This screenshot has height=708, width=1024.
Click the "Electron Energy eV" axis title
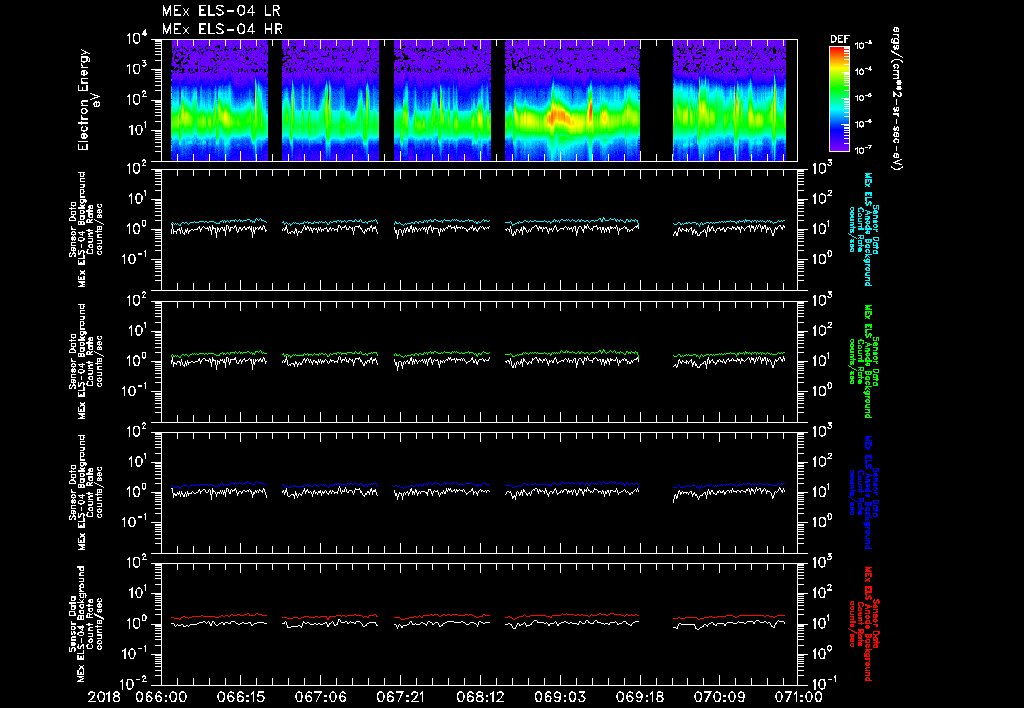[89, 100]
